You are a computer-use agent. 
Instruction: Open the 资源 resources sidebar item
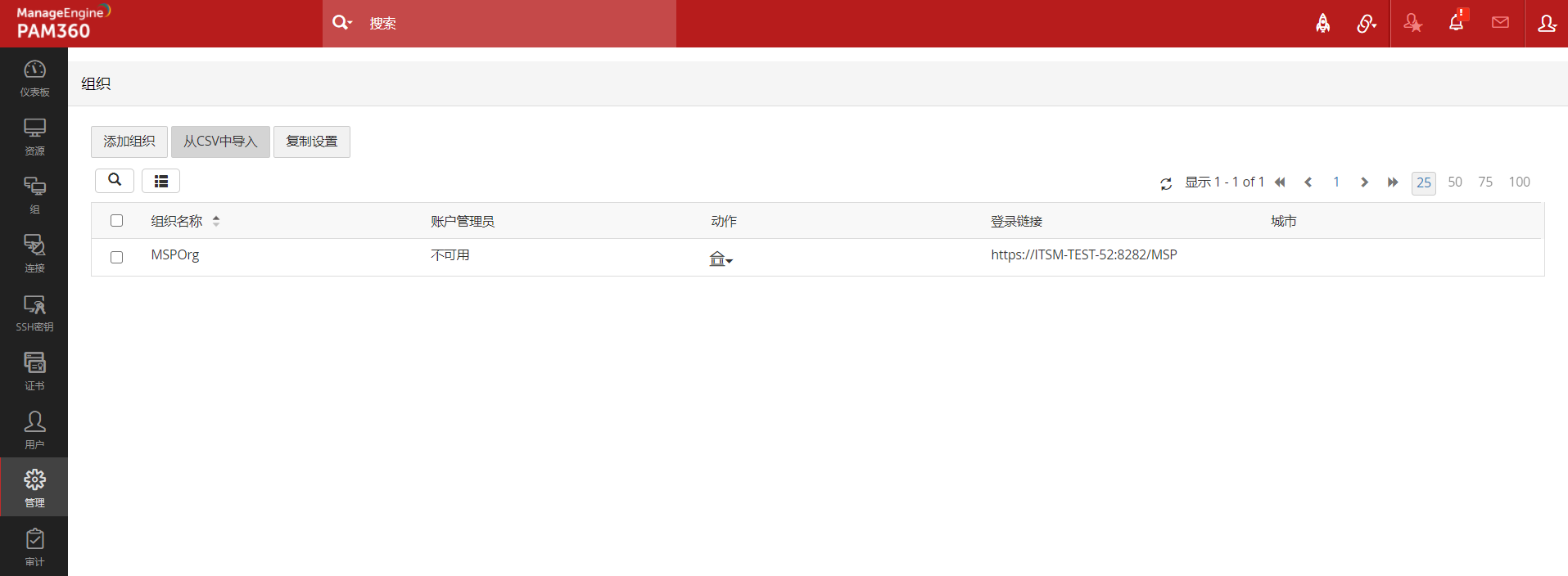coord(34,137)
